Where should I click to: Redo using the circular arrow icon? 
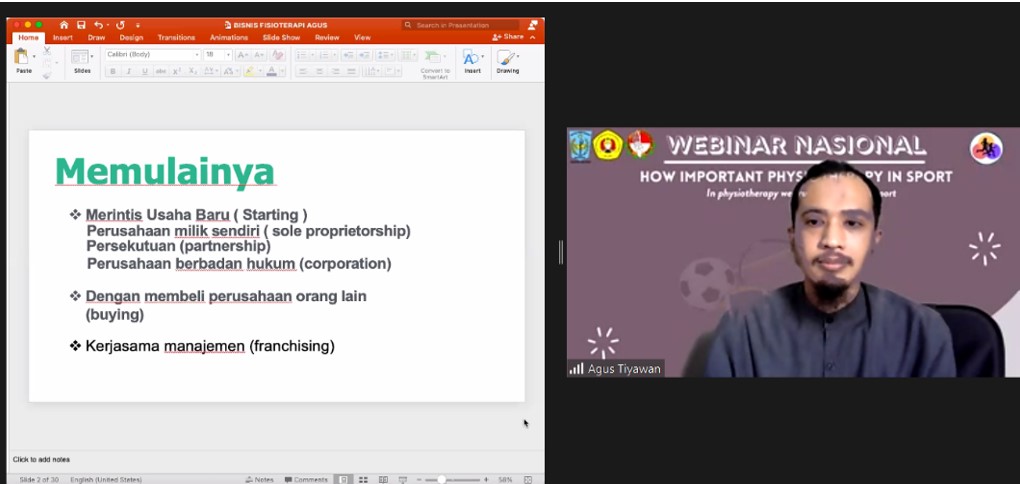(x=120, y=25)
